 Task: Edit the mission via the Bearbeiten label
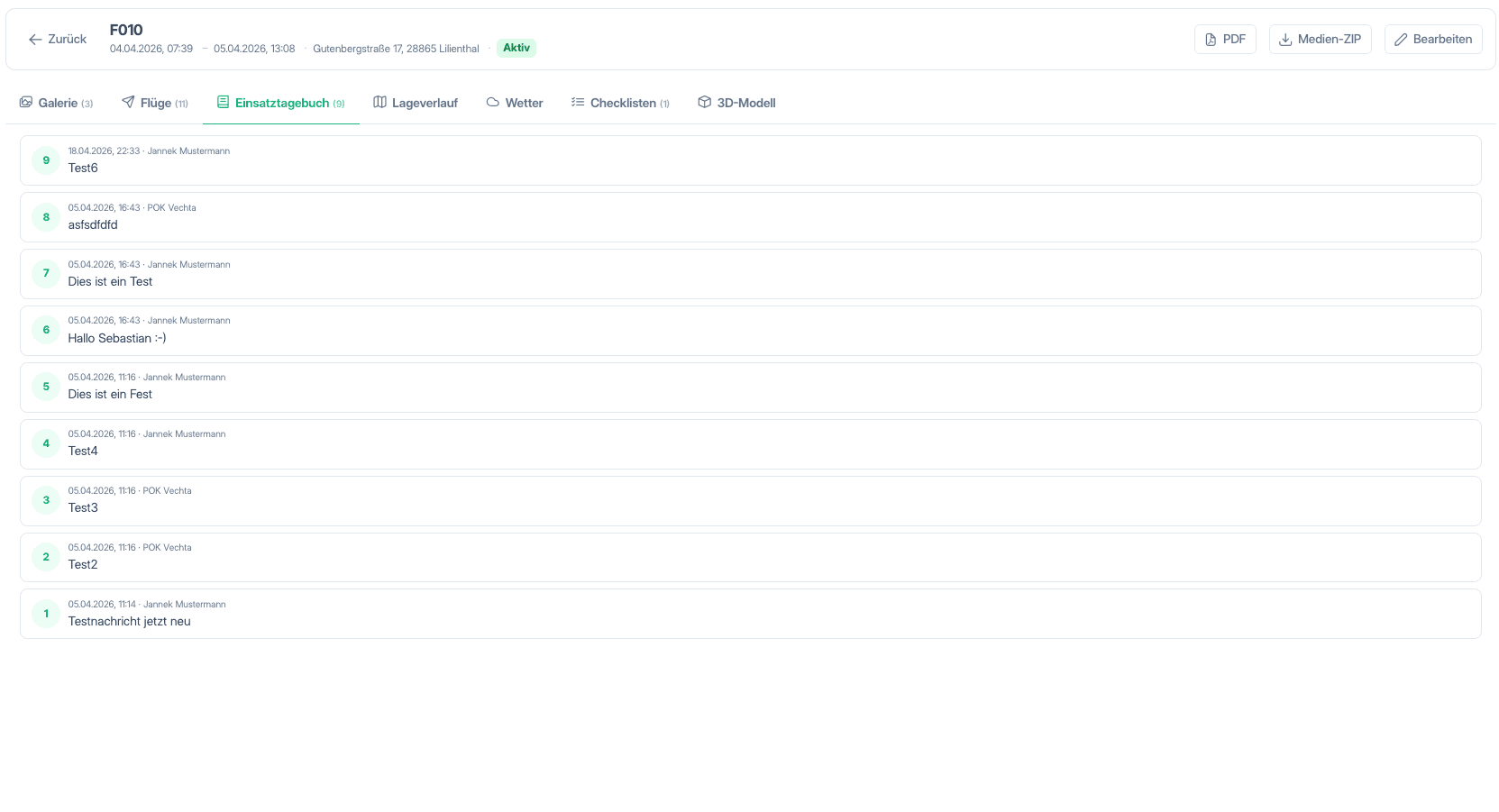click(x=1442, y=40)
